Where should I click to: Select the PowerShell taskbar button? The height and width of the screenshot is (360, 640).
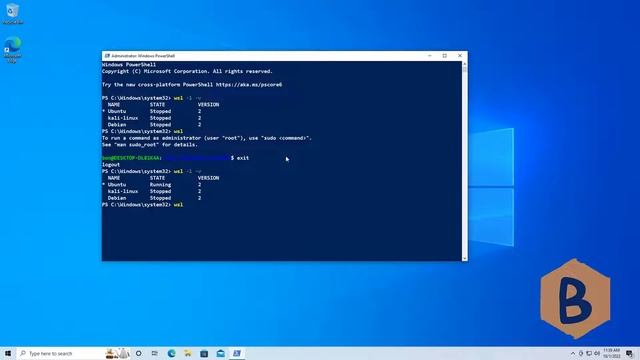point(237,353)
